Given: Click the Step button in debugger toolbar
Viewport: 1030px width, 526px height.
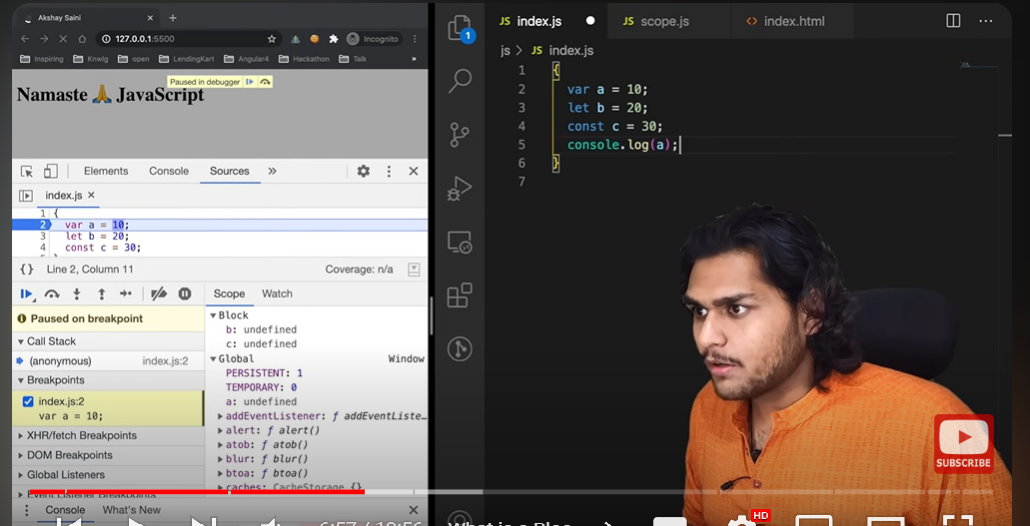Looking at the screenshot, I should point(126,294).
